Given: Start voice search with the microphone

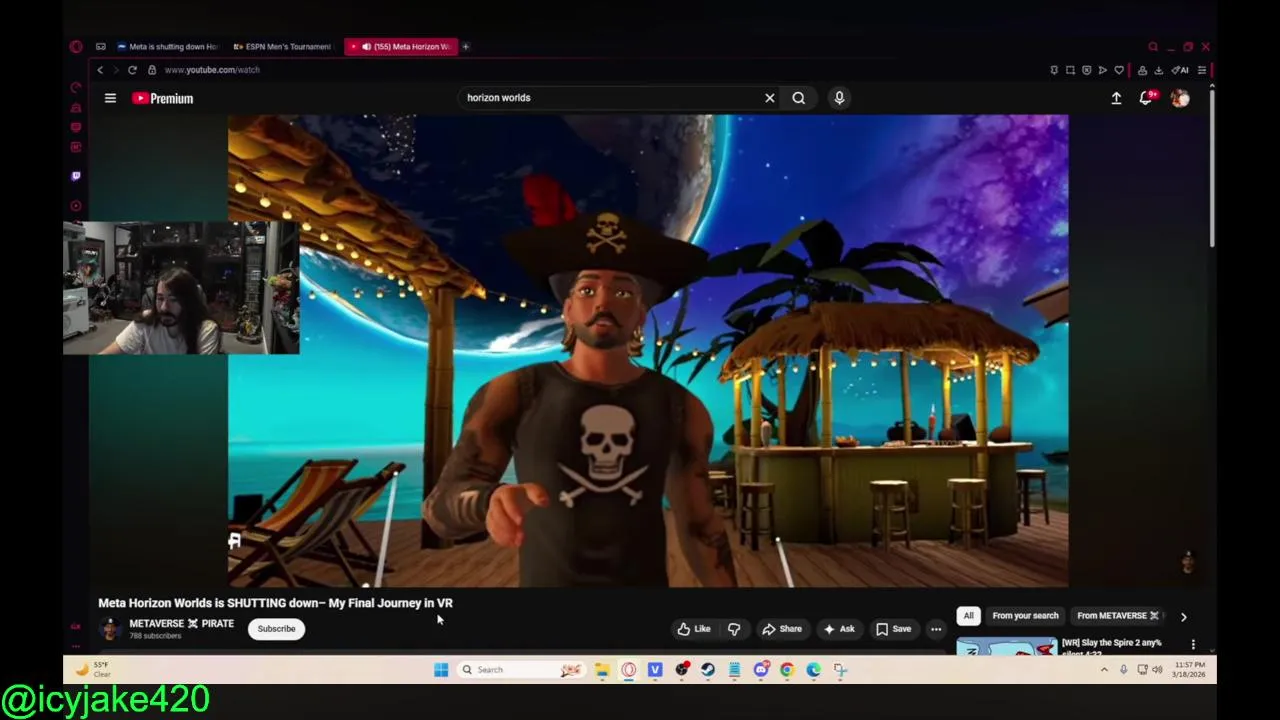Looking at the screenshot, I should [x=839, y=98].
